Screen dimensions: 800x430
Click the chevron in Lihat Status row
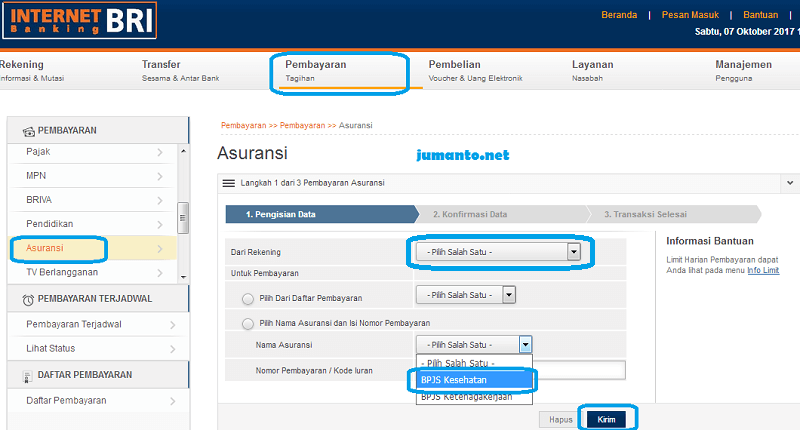[x=172, y=349]
